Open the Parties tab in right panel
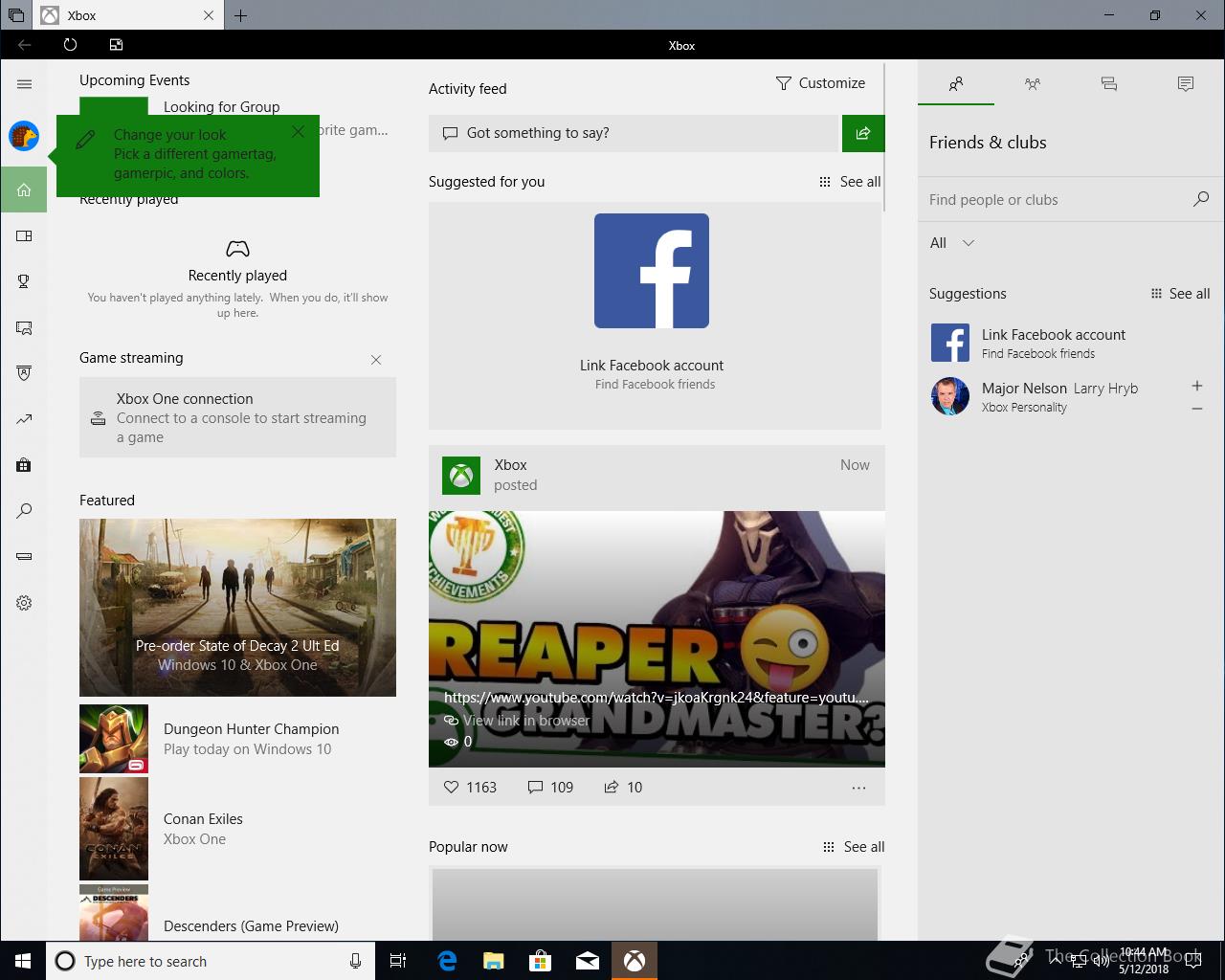The width and height of the screenshot is (1225, 980). point(1033,84)
